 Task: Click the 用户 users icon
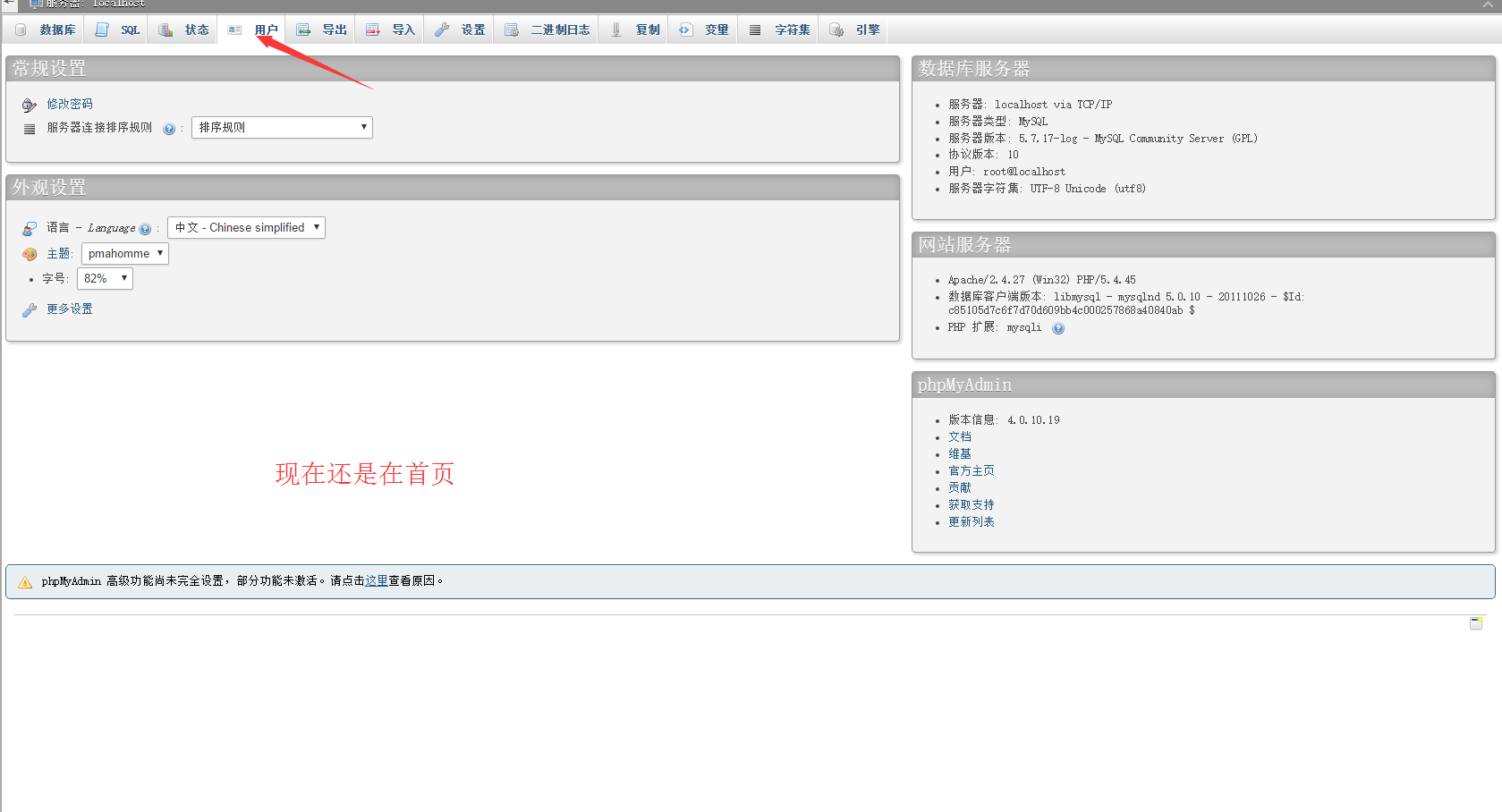click(235, 30)
